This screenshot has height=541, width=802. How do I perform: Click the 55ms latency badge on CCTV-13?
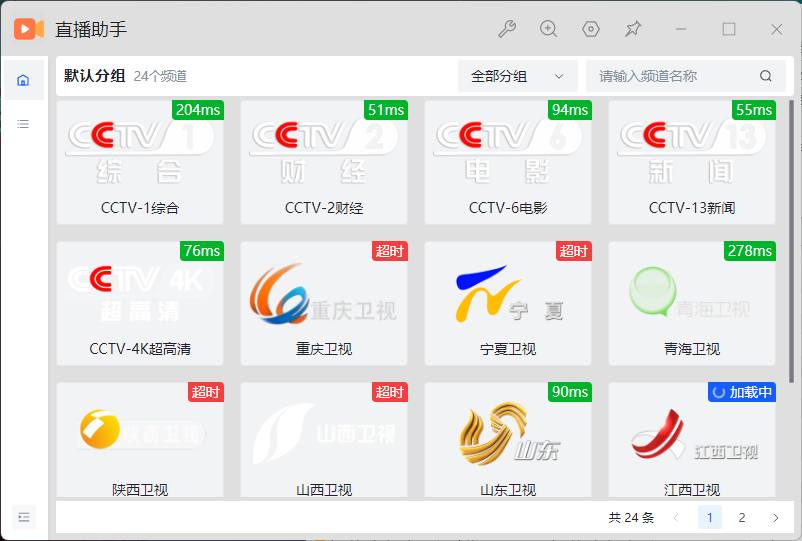pos(754,110)
